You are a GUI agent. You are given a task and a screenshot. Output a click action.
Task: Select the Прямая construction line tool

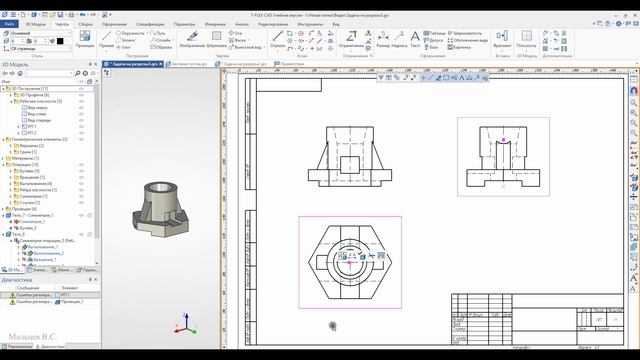(106, 39)
